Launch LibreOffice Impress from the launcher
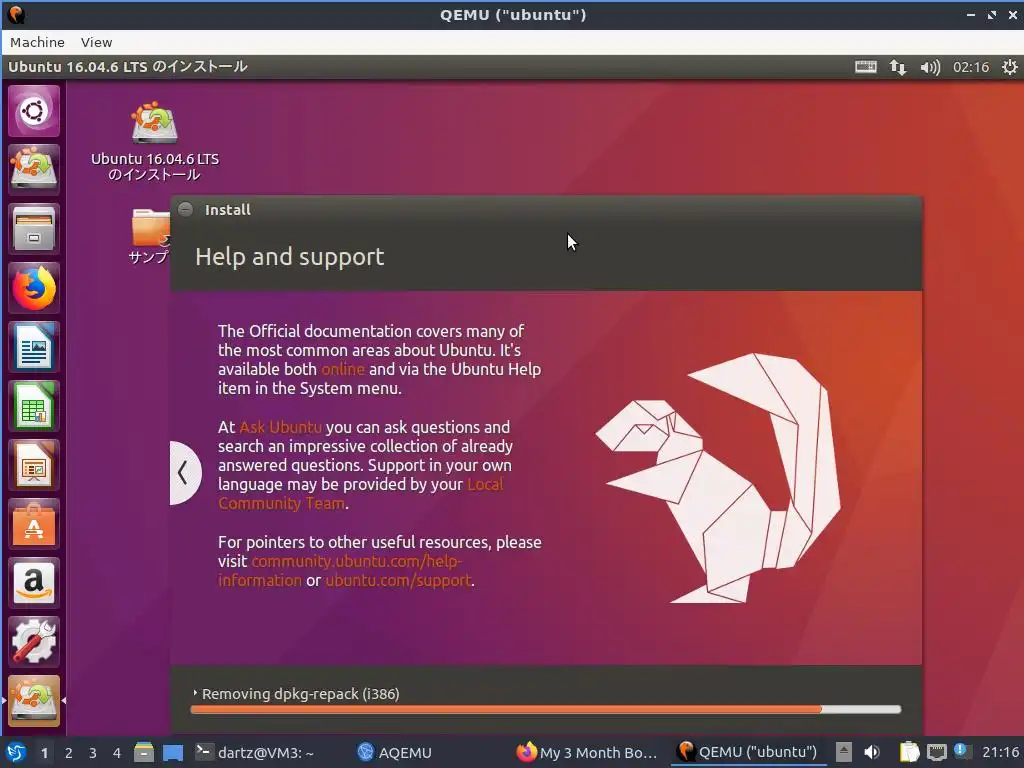The image size is (1024, 768). click(x=34, y=465)
